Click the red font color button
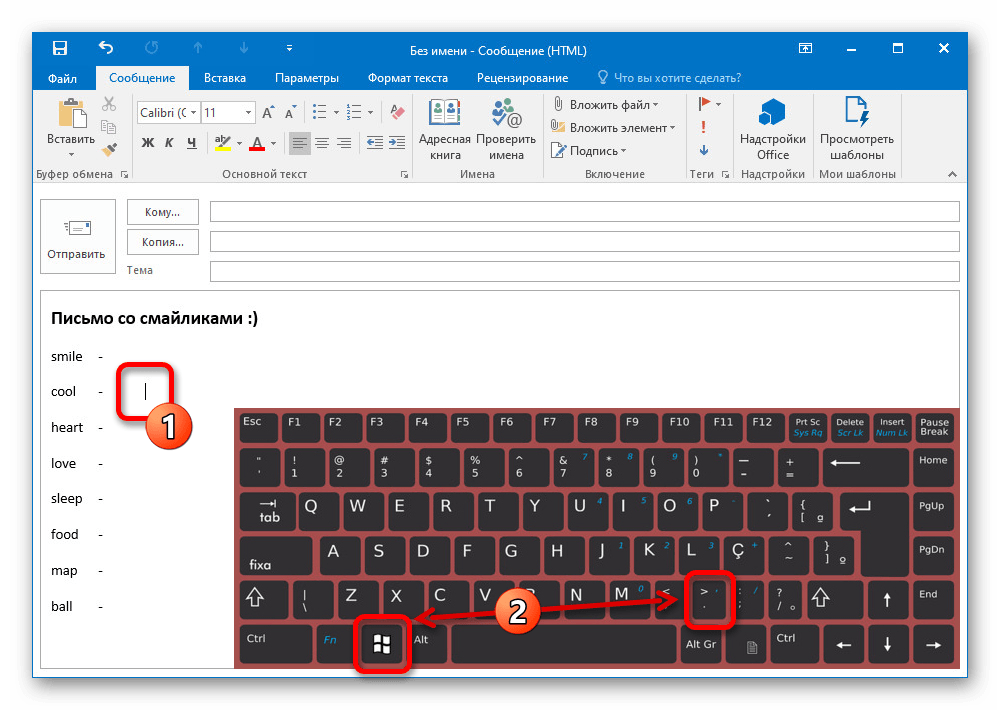The height and width of the screenshot is (710, 1000). pos(257,143)
